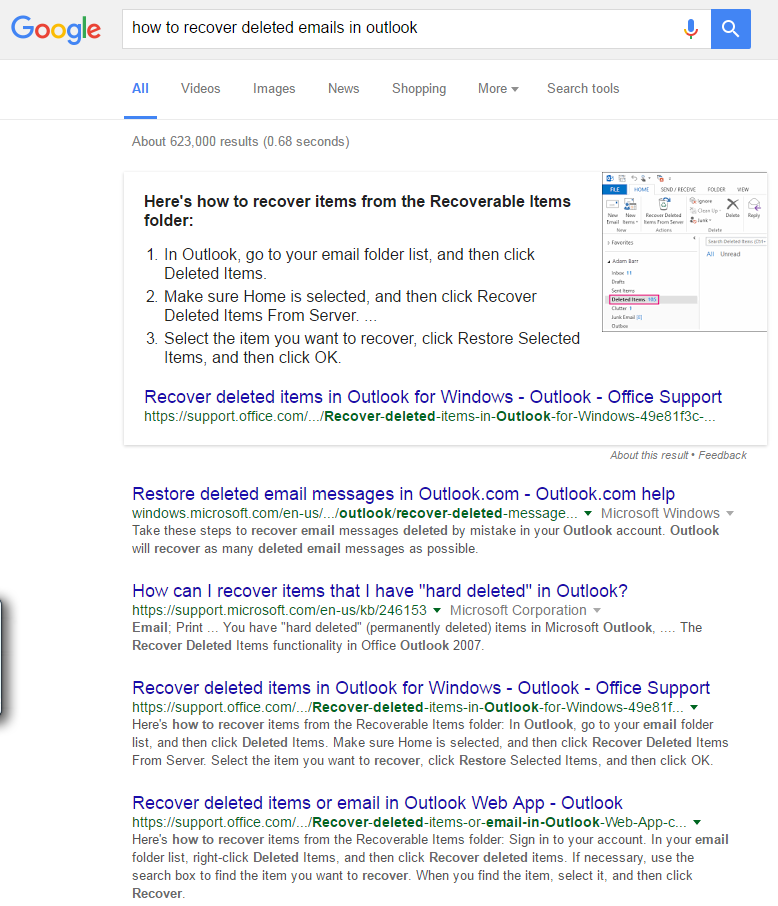Click the Microsoft Windows source label
This screenshot has width=778, height=906.
click(660, 513)
